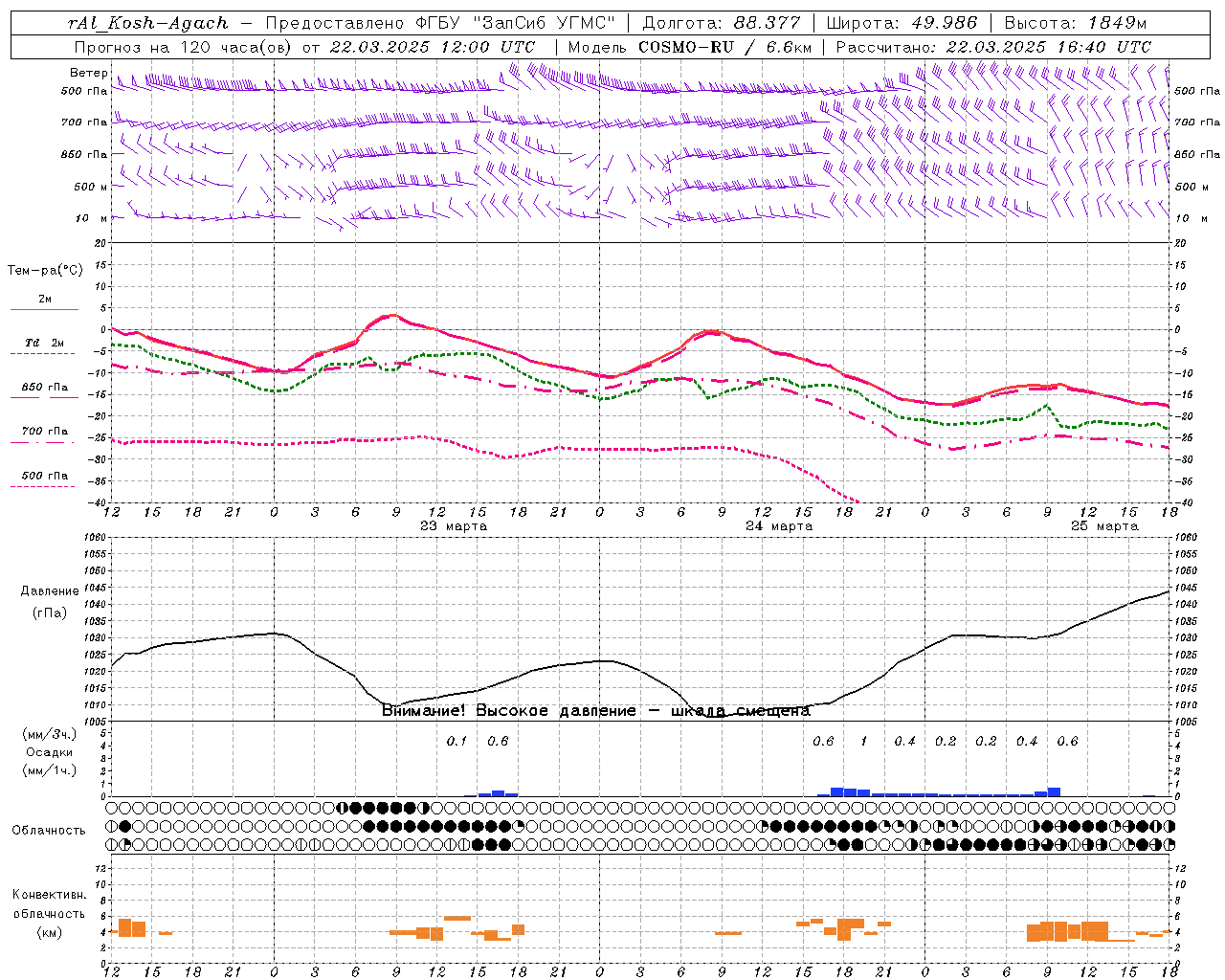The image size is (1225, 980).
Task: Click the tallest blue precipitation bar on 23 марта
Action: pyautogui.click(x=498, y=793)
